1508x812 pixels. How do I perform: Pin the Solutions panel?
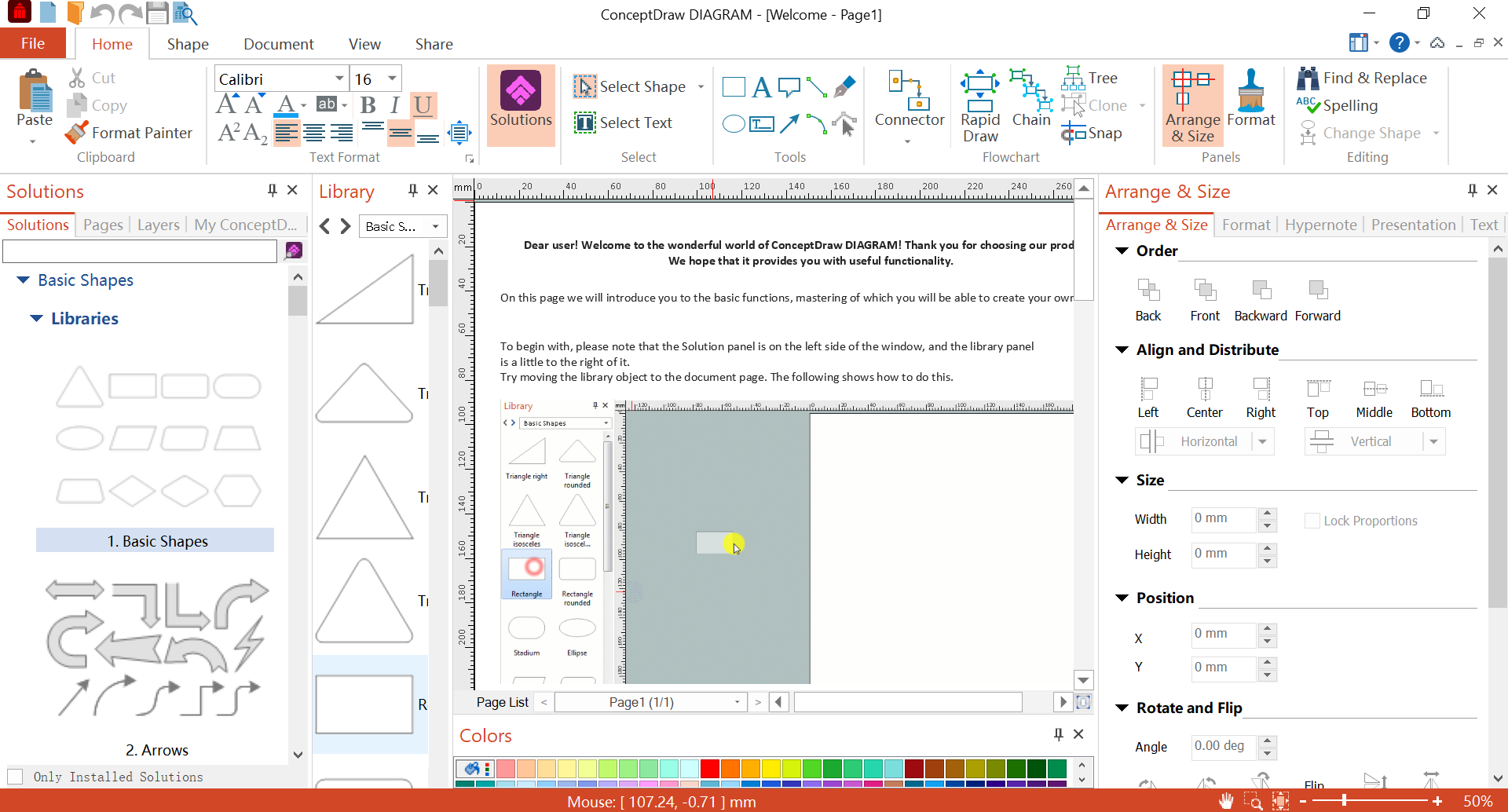coord(272,191)
